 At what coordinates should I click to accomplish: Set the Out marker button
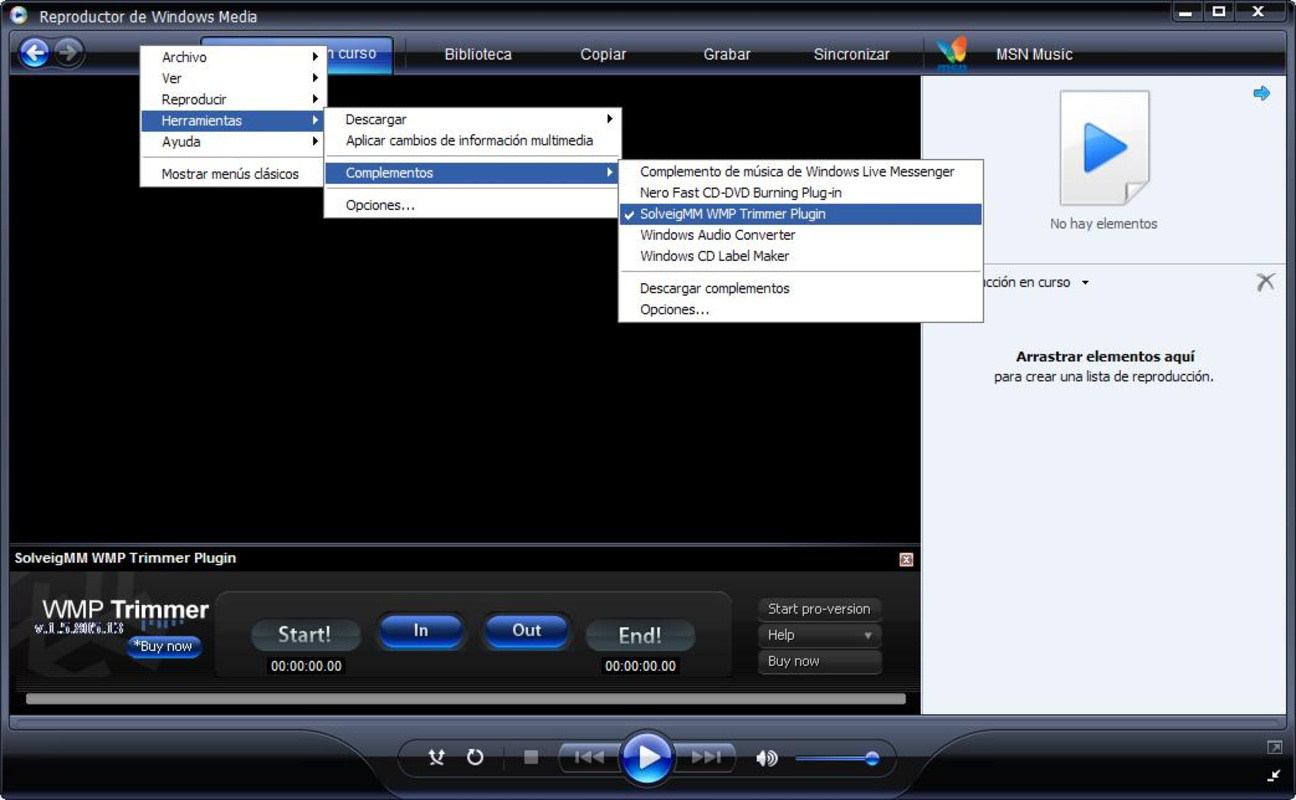tap(526, 630)
